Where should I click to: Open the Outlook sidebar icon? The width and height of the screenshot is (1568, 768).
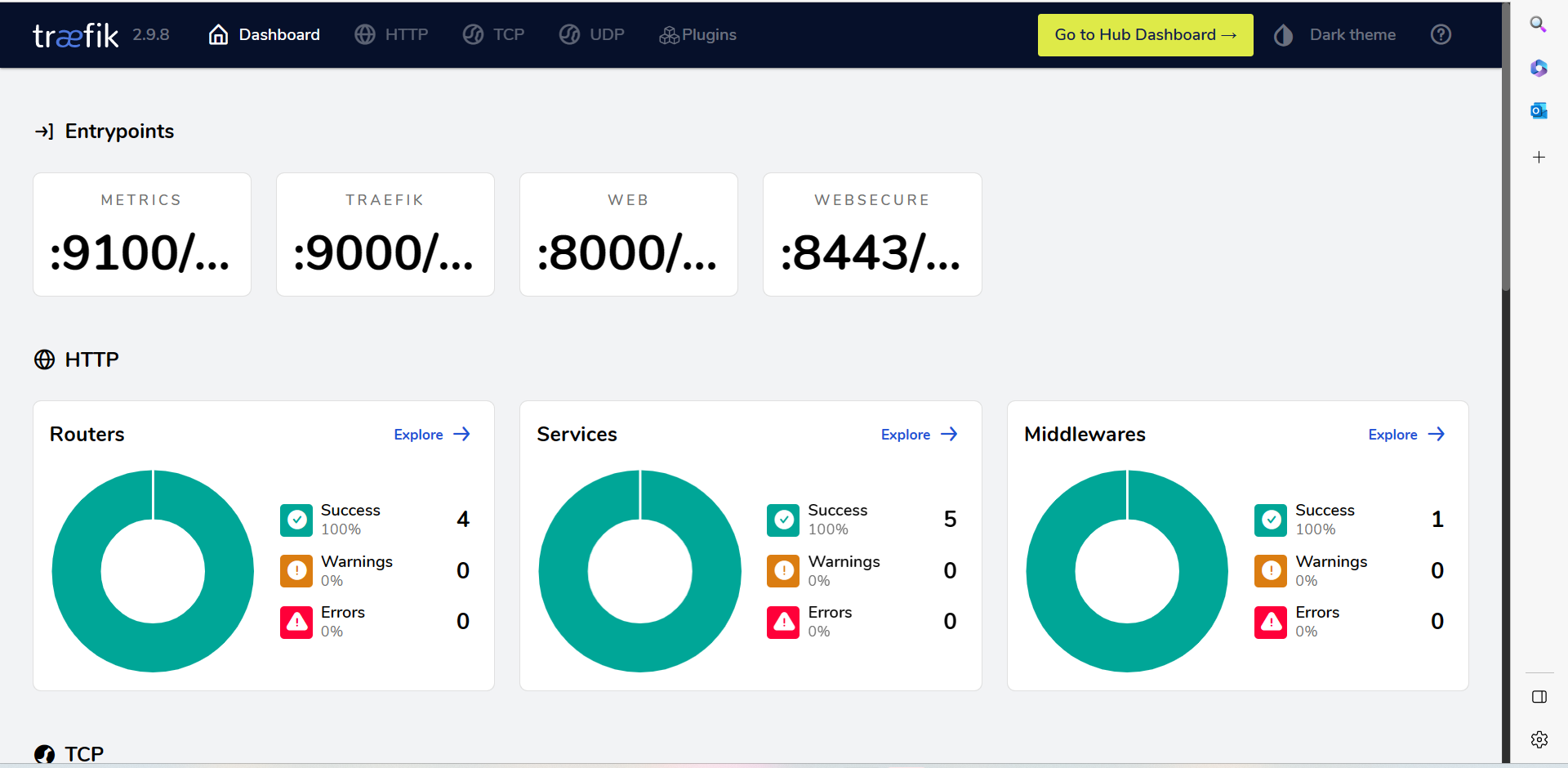point(1539,110)
